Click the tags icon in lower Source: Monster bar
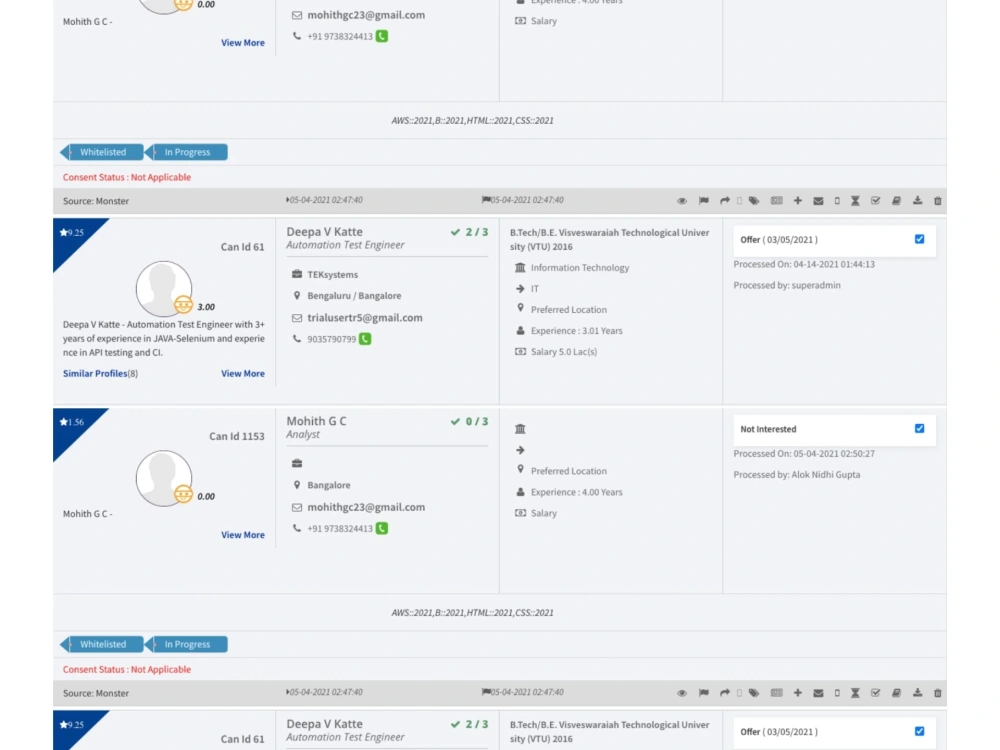This screenshot has width=1000, height=750. coord(754,693)
